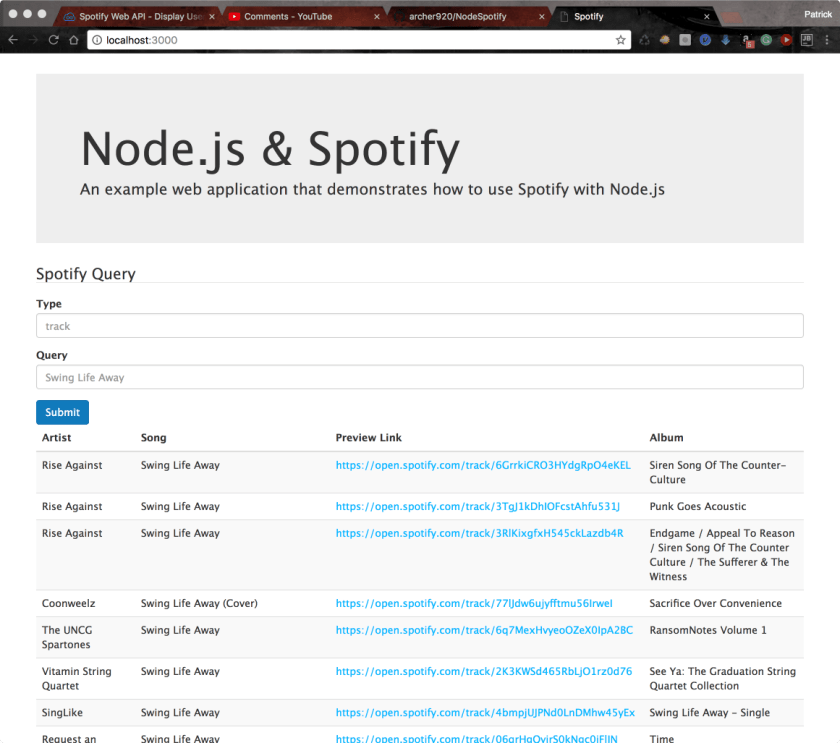Click the JetBrains JB extension icon

[x=808, y=40]
